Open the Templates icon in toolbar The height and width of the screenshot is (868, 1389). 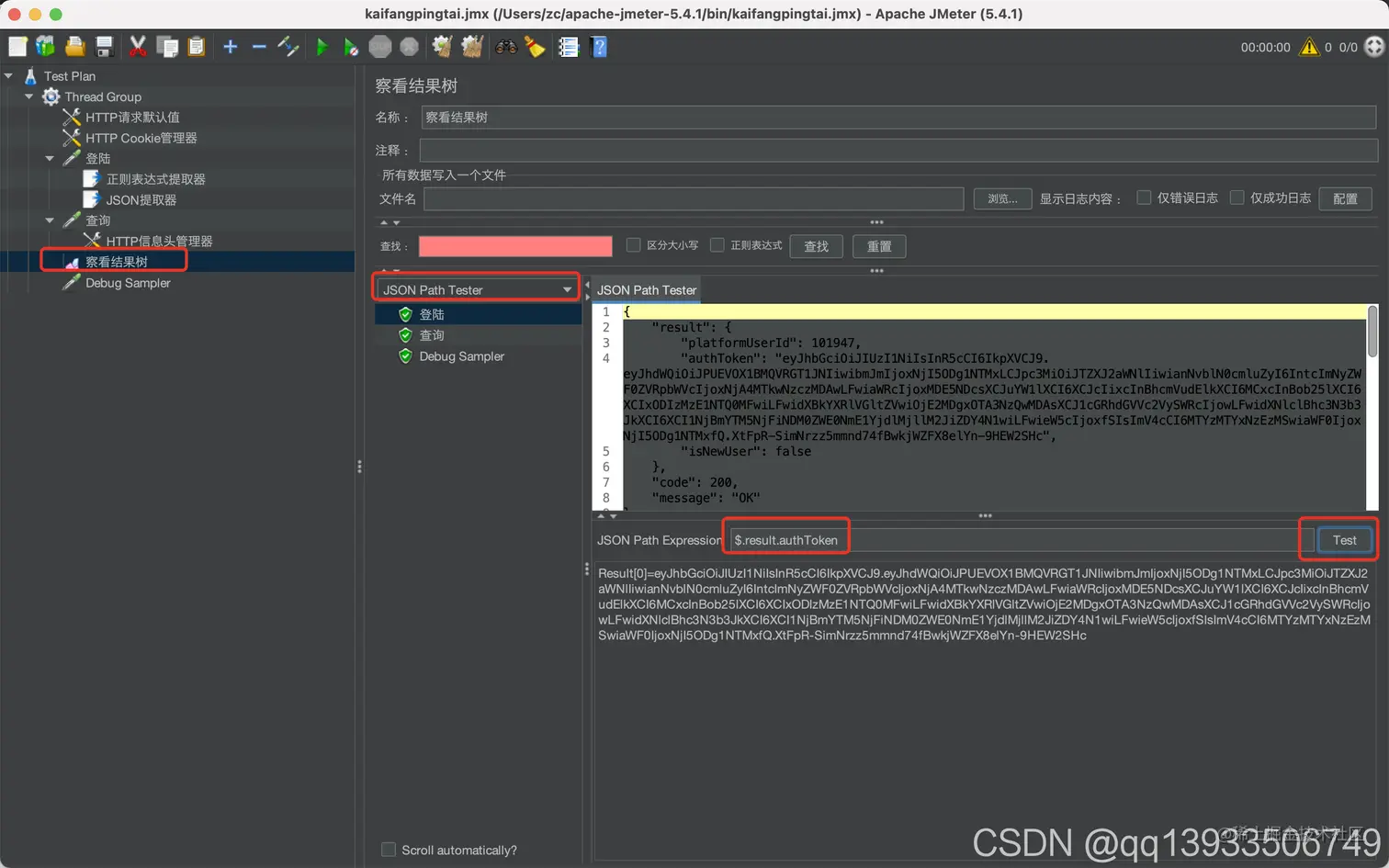coord(45,47)
